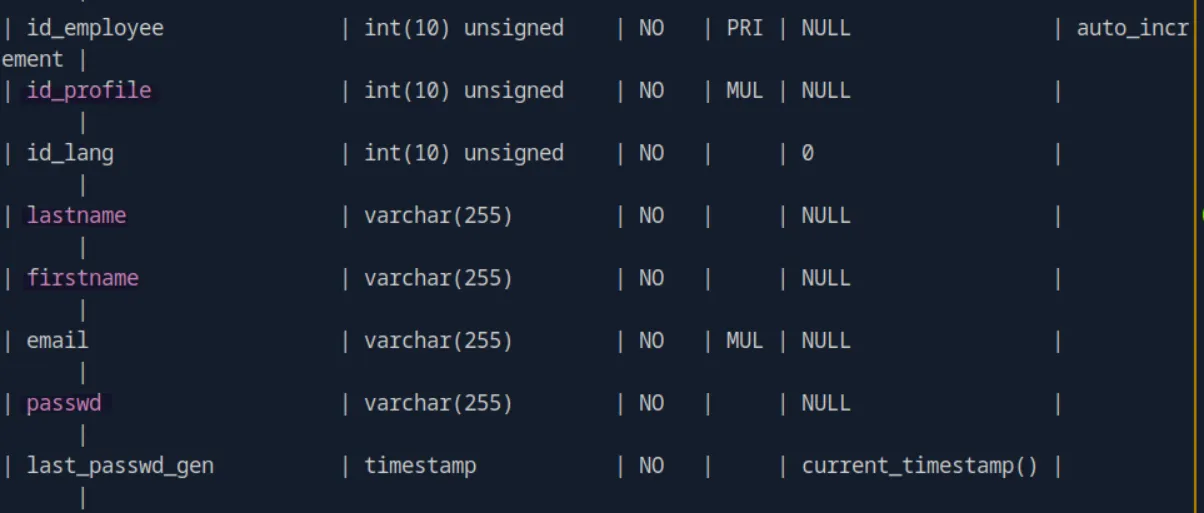
Task: Select the highlighted lastname field
Action: coord(77,215)
